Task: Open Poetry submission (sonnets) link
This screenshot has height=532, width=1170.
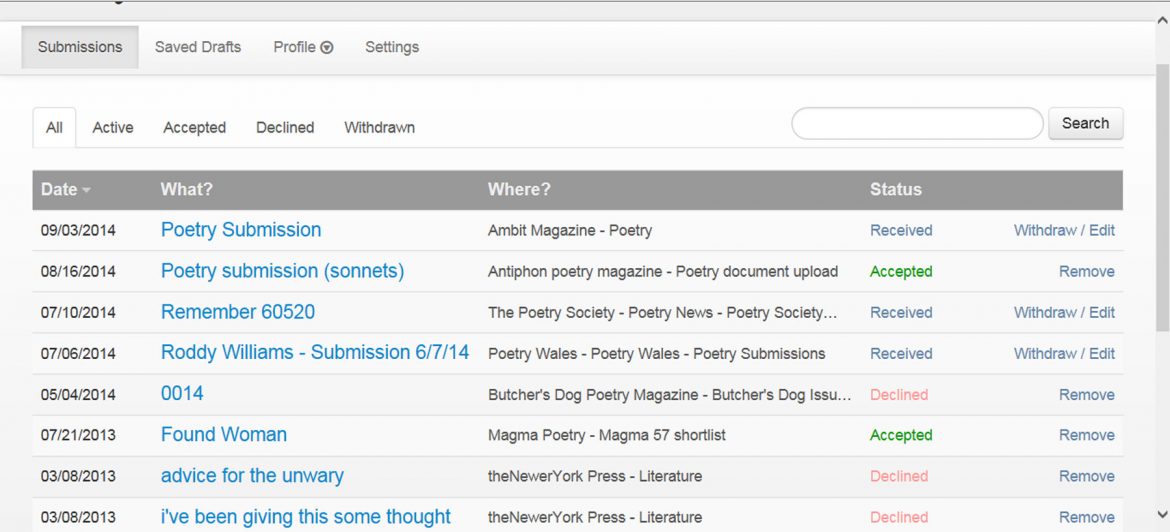Action: tap(282, 271)
